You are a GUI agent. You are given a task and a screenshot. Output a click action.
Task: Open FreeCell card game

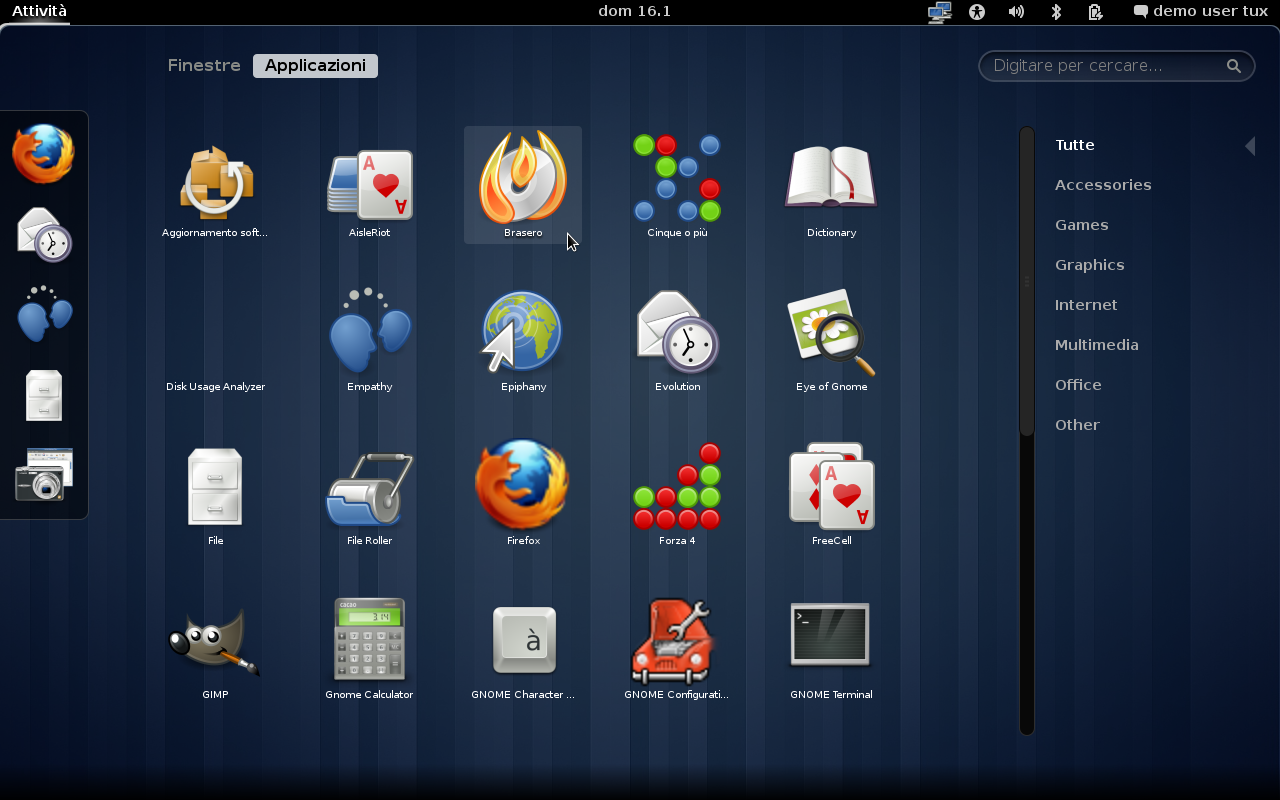coord(831,494)
